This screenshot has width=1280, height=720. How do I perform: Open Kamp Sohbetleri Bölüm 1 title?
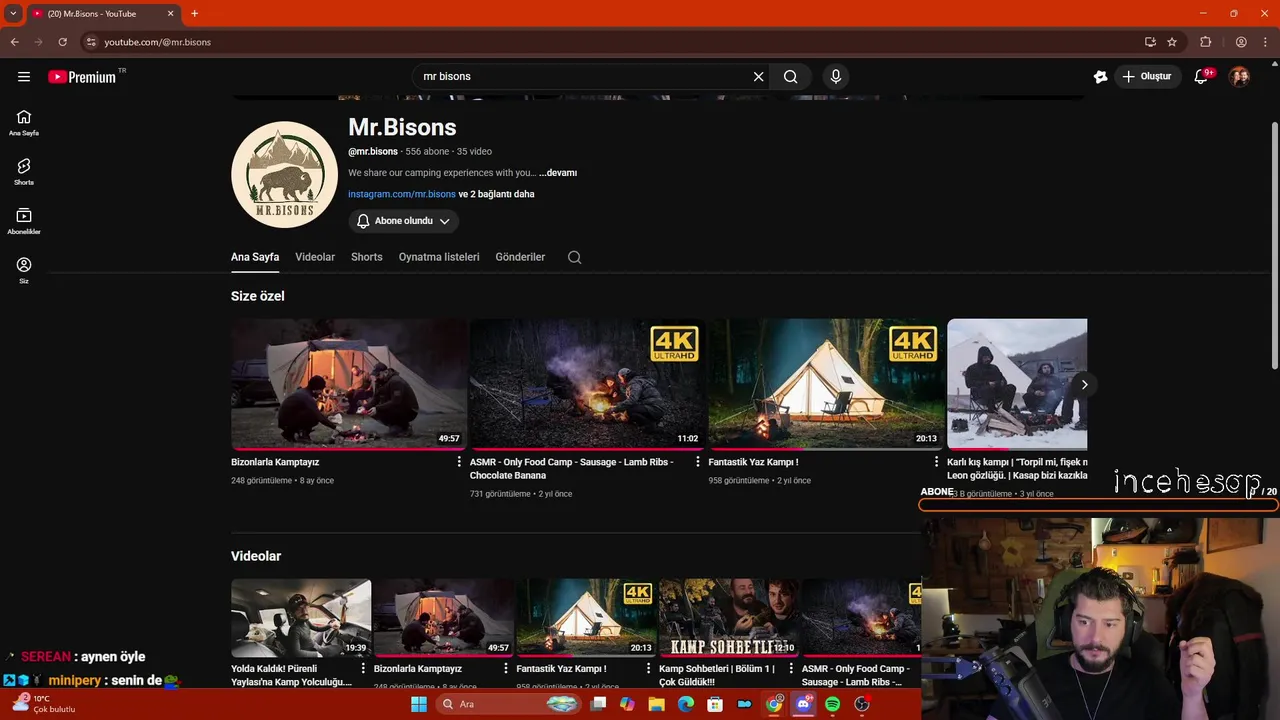click(x=717, y=675)
